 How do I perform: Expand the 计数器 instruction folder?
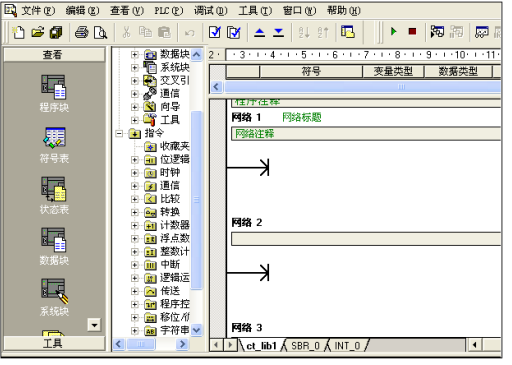[x=134, y=226]
